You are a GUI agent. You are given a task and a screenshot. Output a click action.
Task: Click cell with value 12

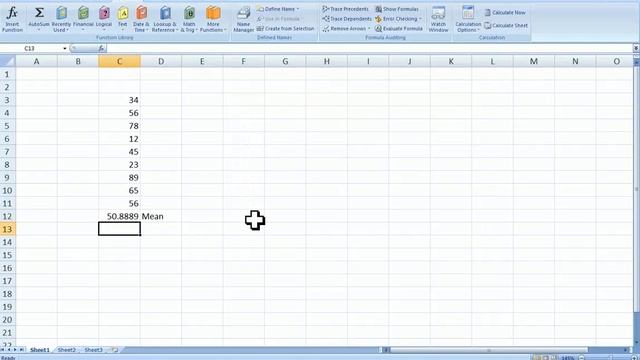(119, 139)
